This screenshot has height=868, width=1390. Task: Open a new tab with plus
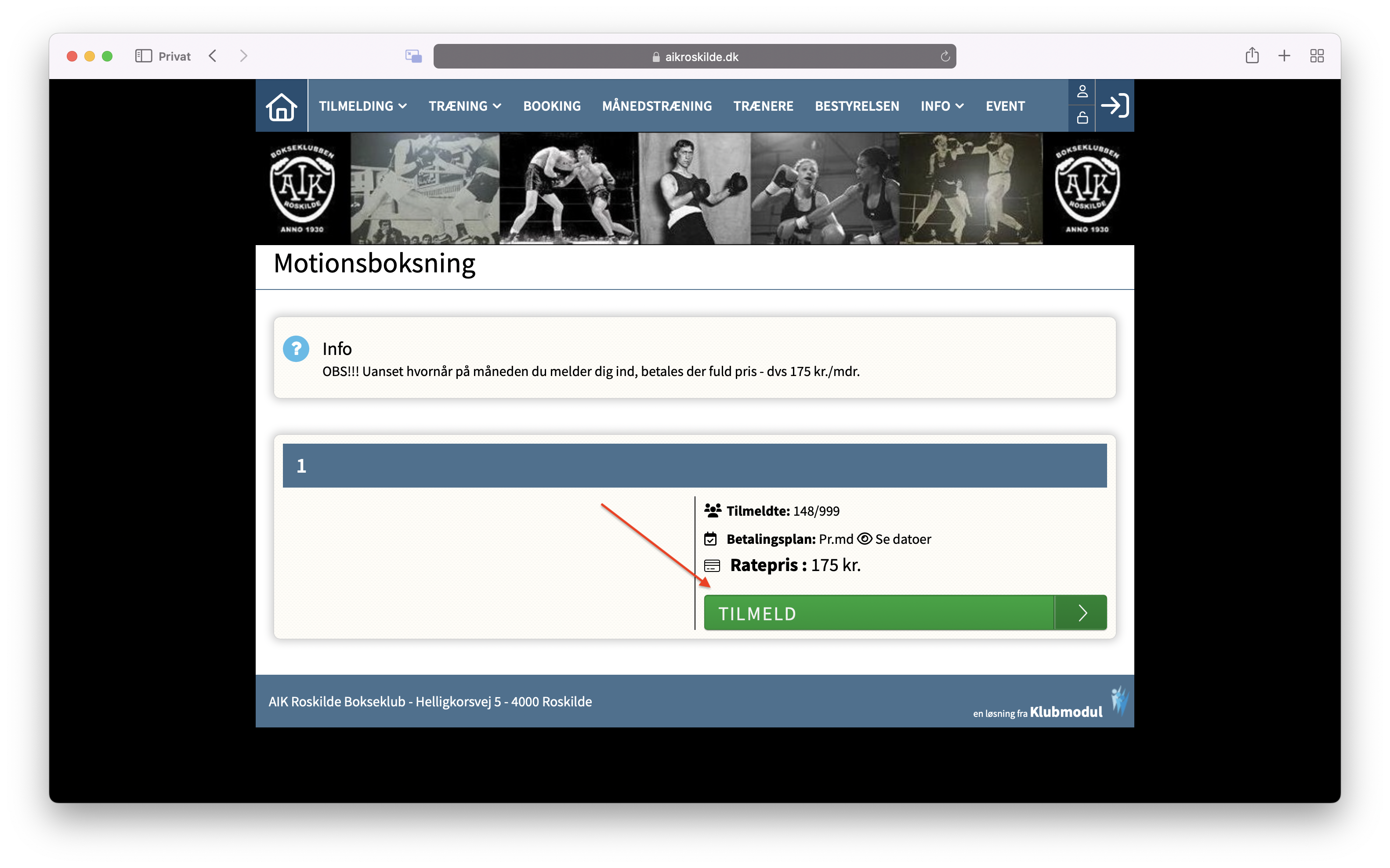pos(1284,56)
